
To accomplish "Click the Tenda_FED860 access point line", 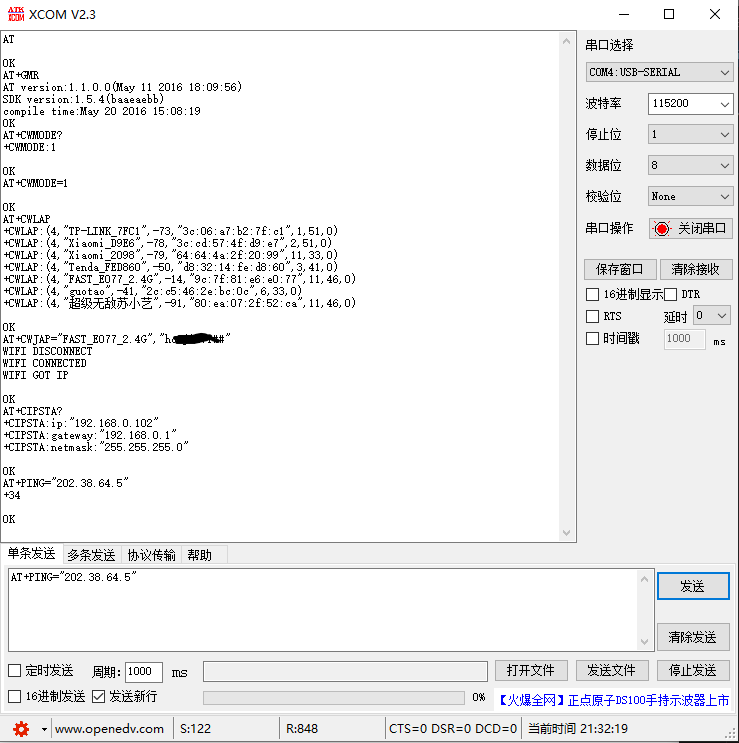I will (x=171, y=267).
